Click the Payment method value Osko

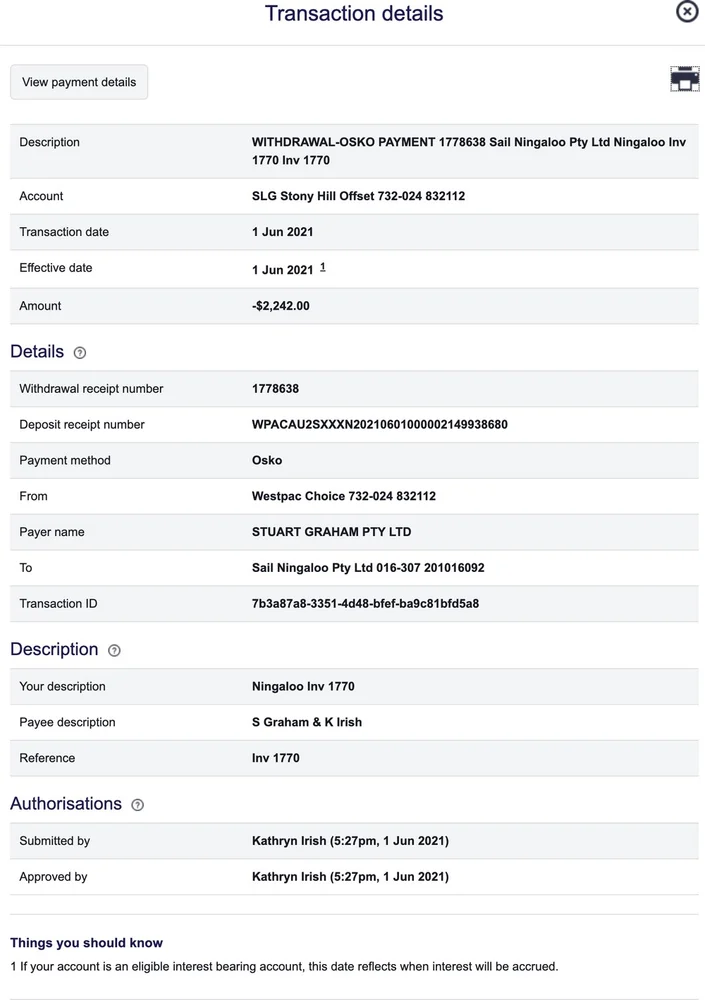click(x=267, y=461)
